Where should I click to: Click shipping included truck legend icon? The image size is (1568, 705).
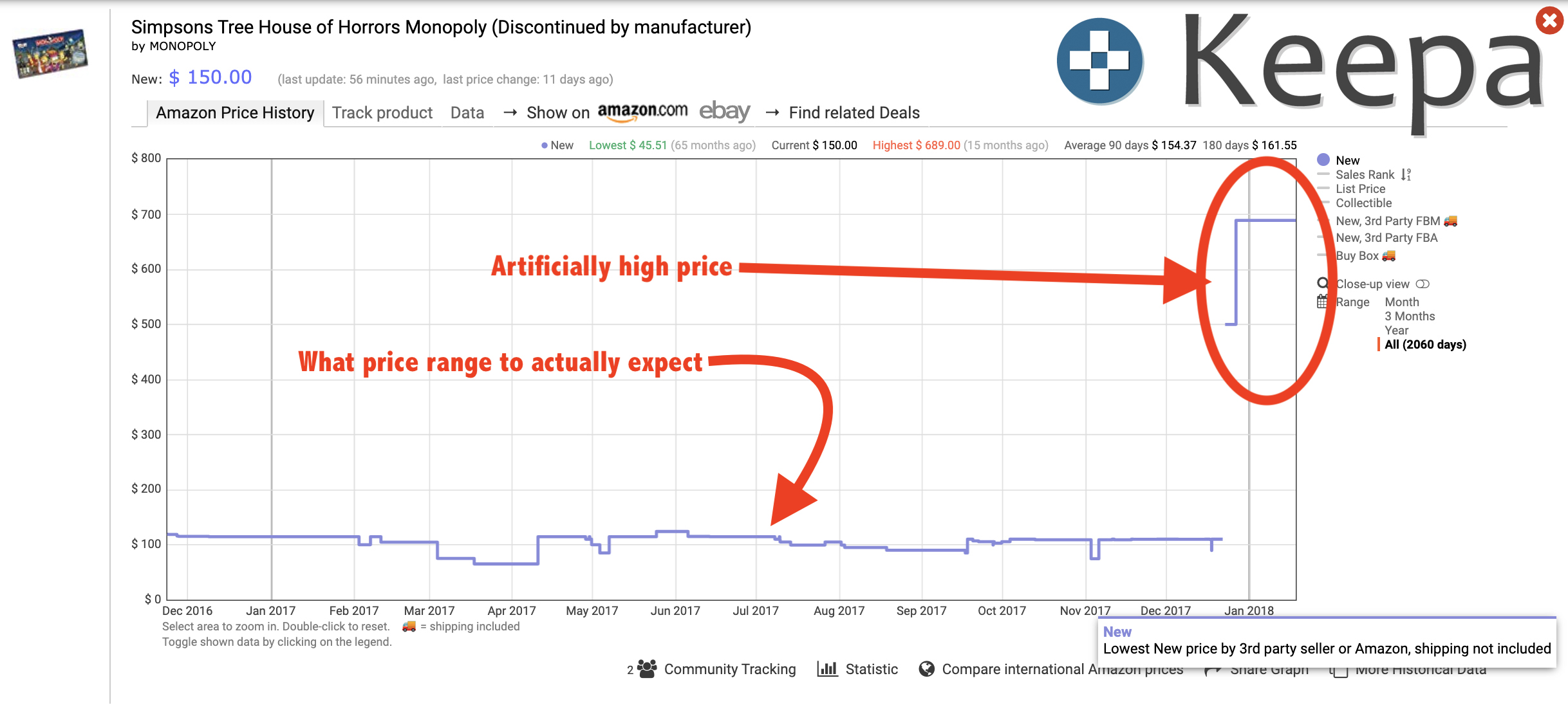pos(409,626)
